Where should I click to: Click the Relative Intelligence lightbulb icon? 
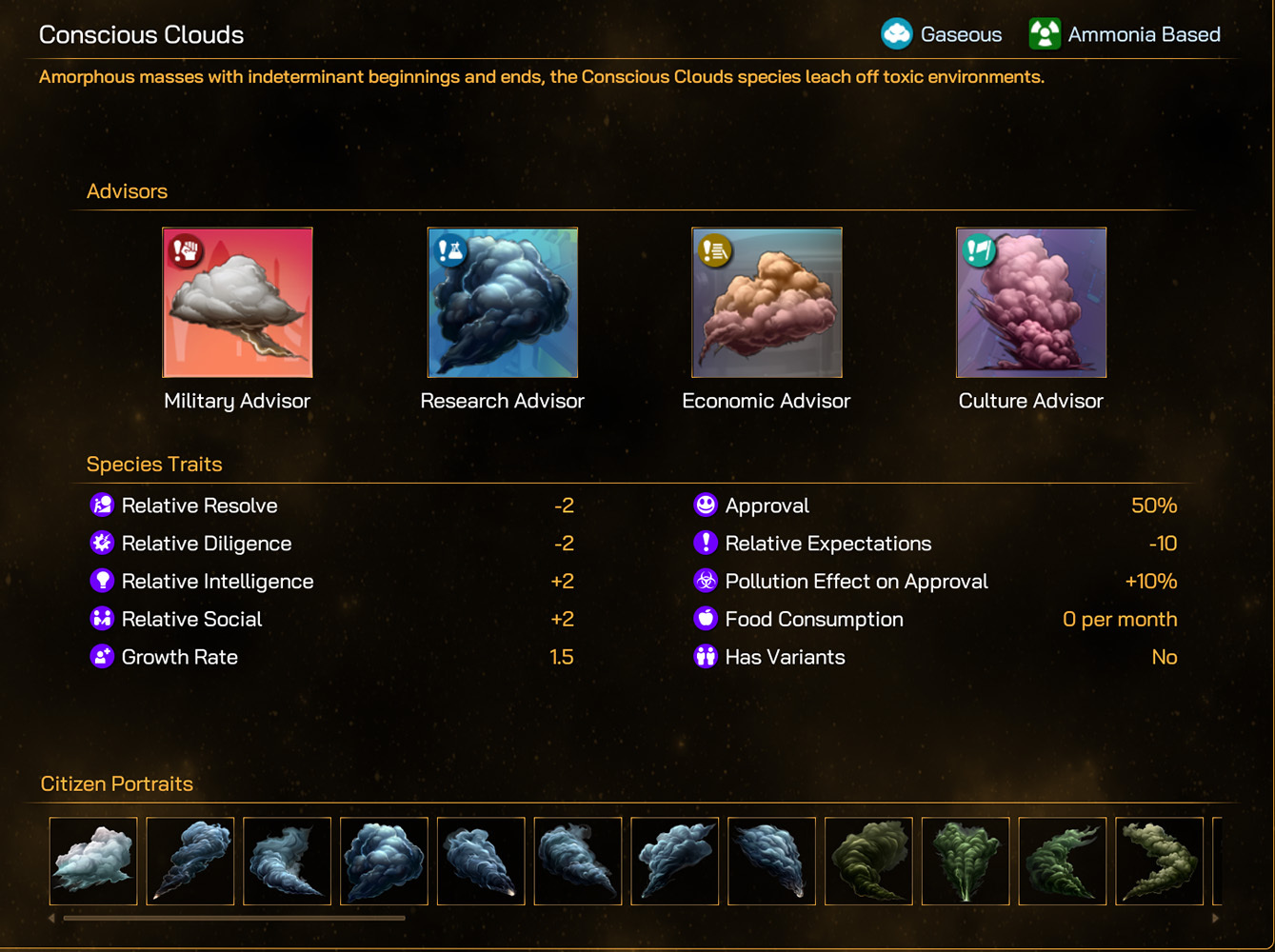tap(102, 581)
